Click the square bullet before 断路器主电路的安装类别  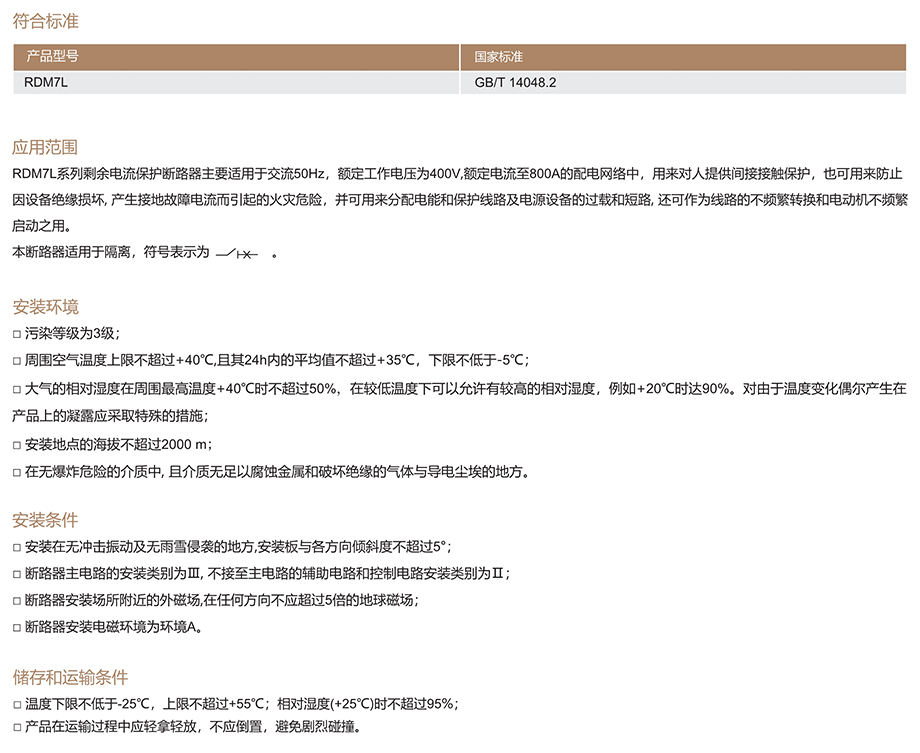coord(16,574)
